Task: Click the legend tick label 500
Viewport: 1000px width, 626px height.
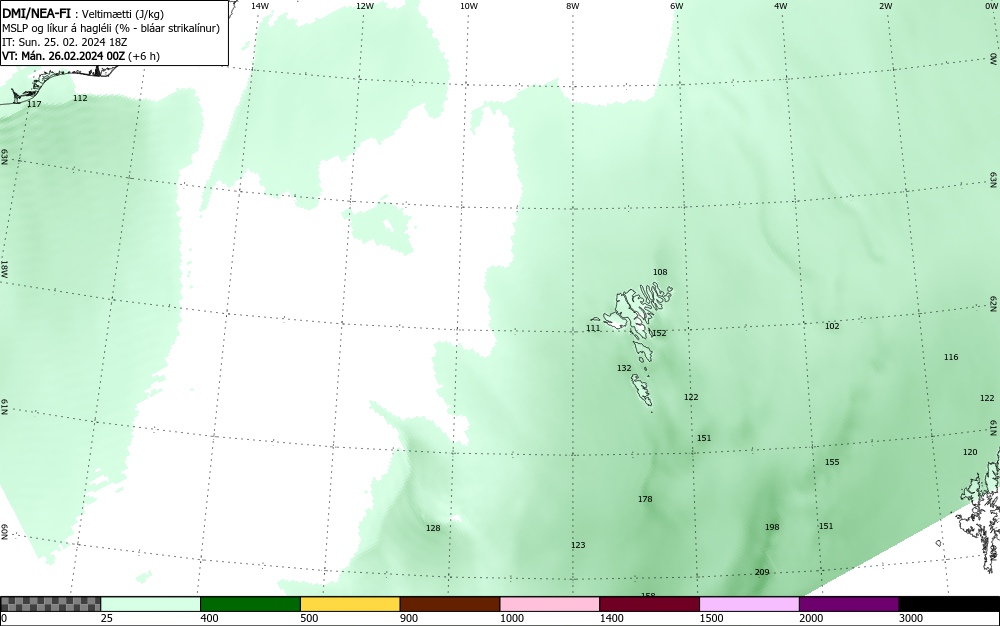Action: tap(309, 618)
